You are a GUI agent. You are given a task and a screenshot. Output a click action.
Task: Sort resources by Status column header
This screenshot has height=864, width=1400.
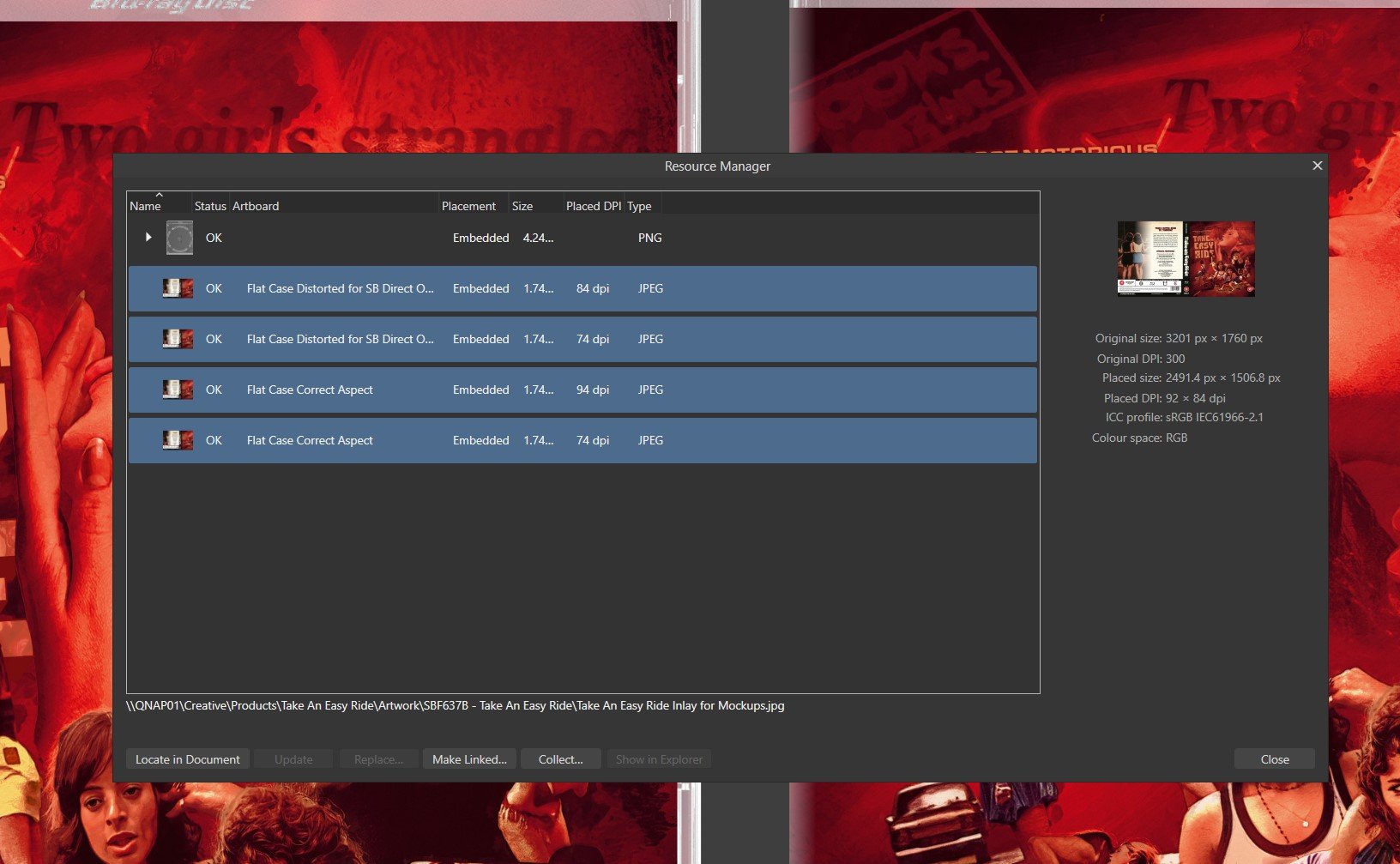(210, 206)
